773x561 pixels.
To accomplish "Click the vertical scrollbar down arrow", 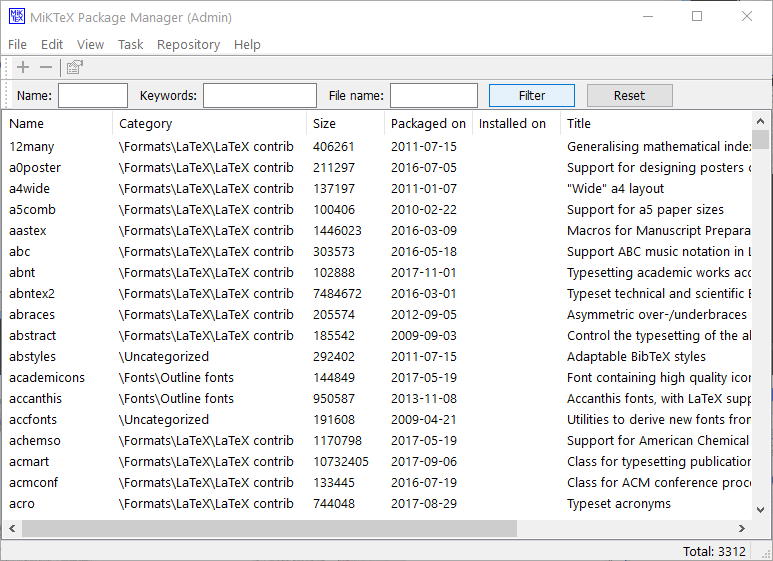I will click(760, 510).
